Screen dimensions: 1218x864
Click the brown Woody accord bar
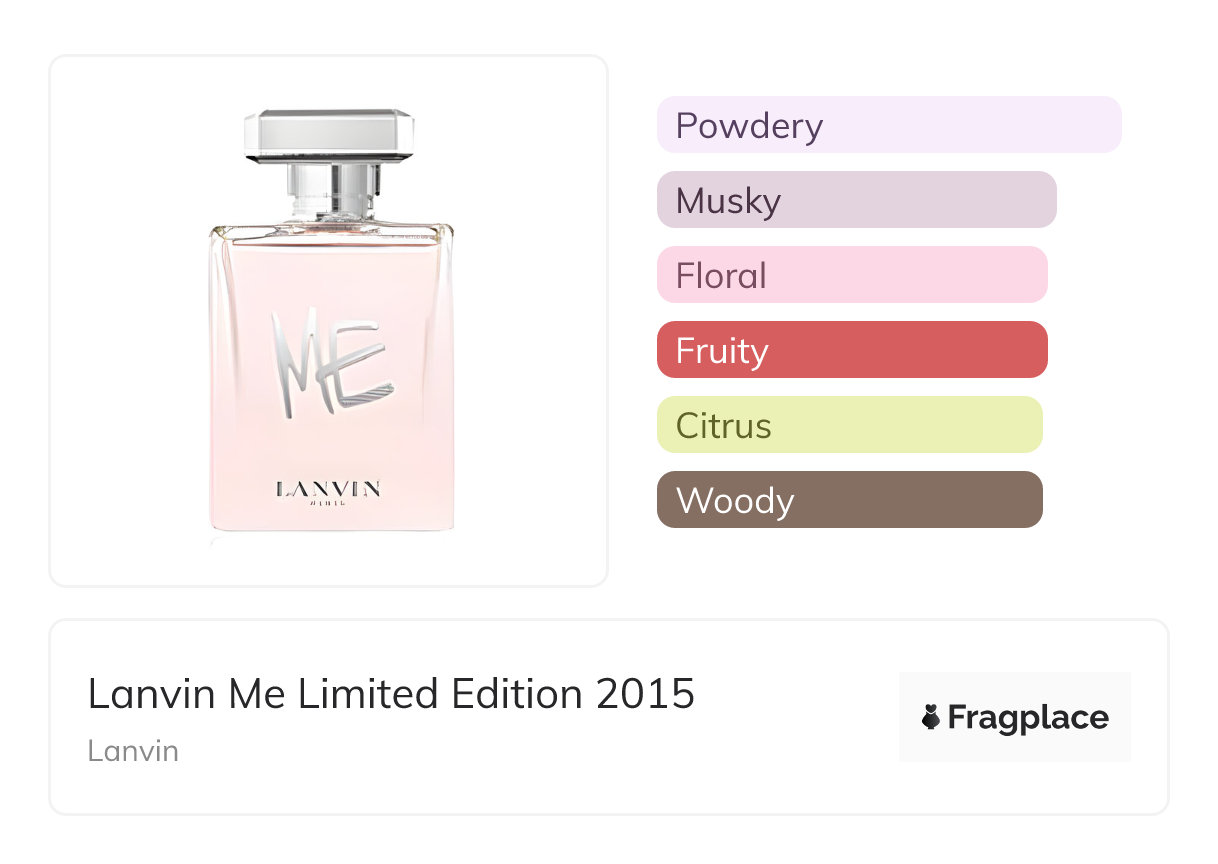click(x=849, y=500)
